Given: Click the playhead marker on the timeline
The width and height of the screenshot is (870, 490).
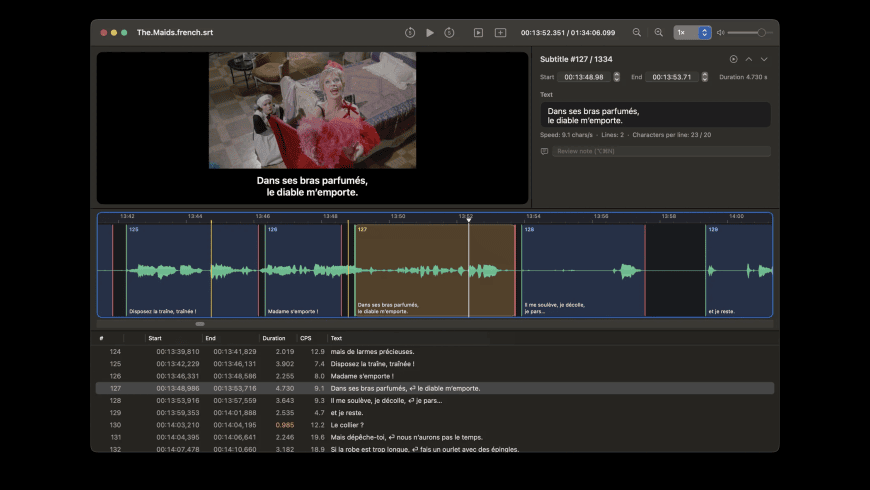Looking at the screenshot, I should click(x=469, y=220).
